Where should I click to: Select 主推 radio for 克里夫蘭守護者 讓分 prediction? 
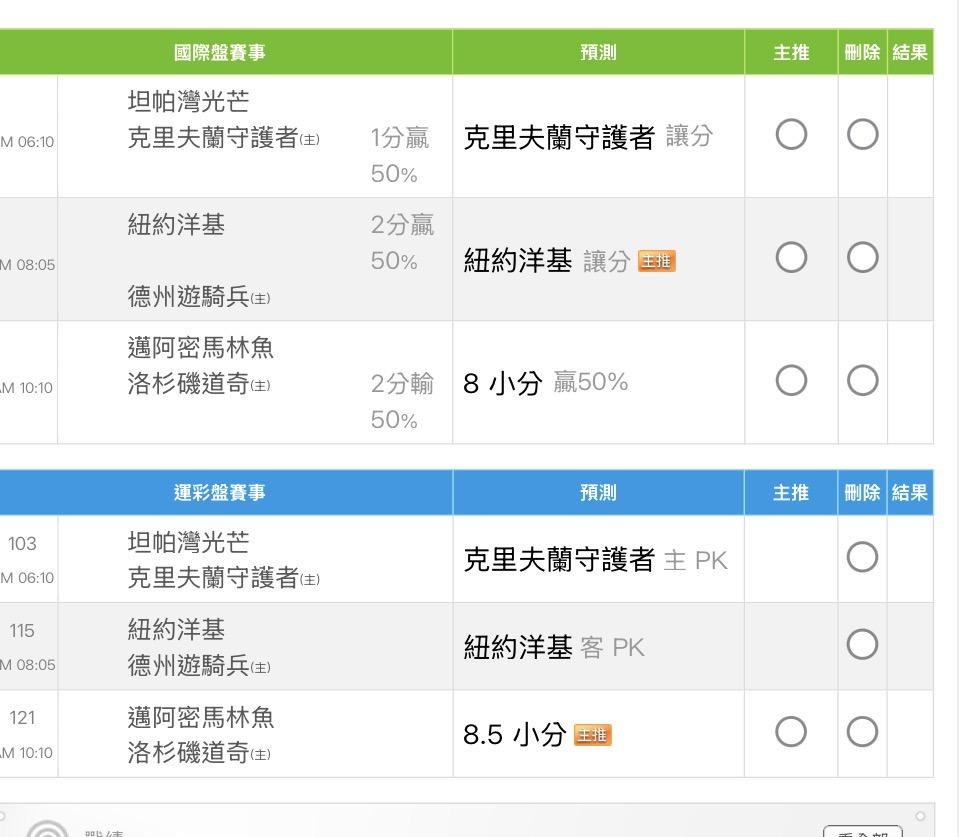(790, 135)
